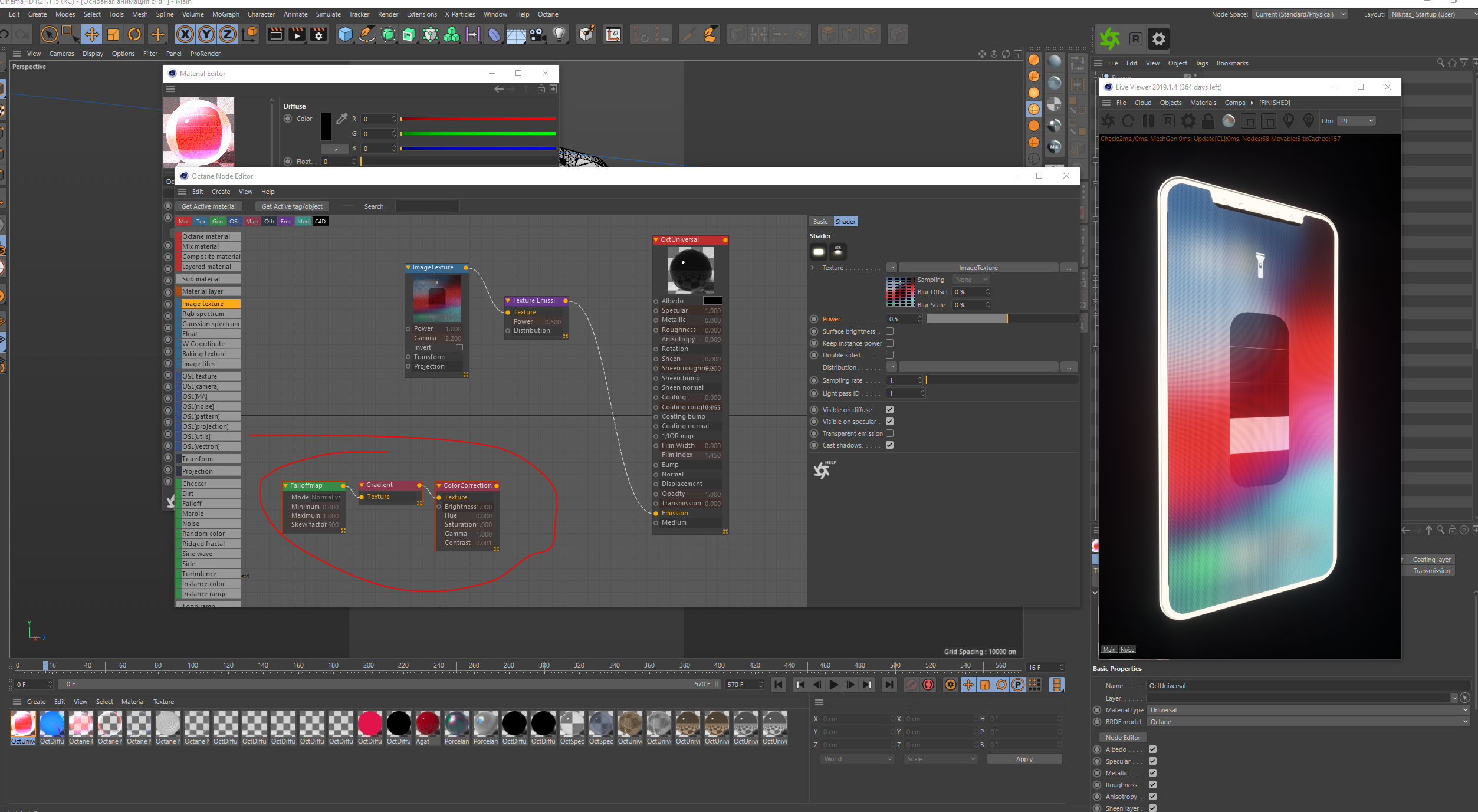This screenshot has height=812, width=1478.
Task: Expand the Sampling None dropdown
Action: pos(971,280)
